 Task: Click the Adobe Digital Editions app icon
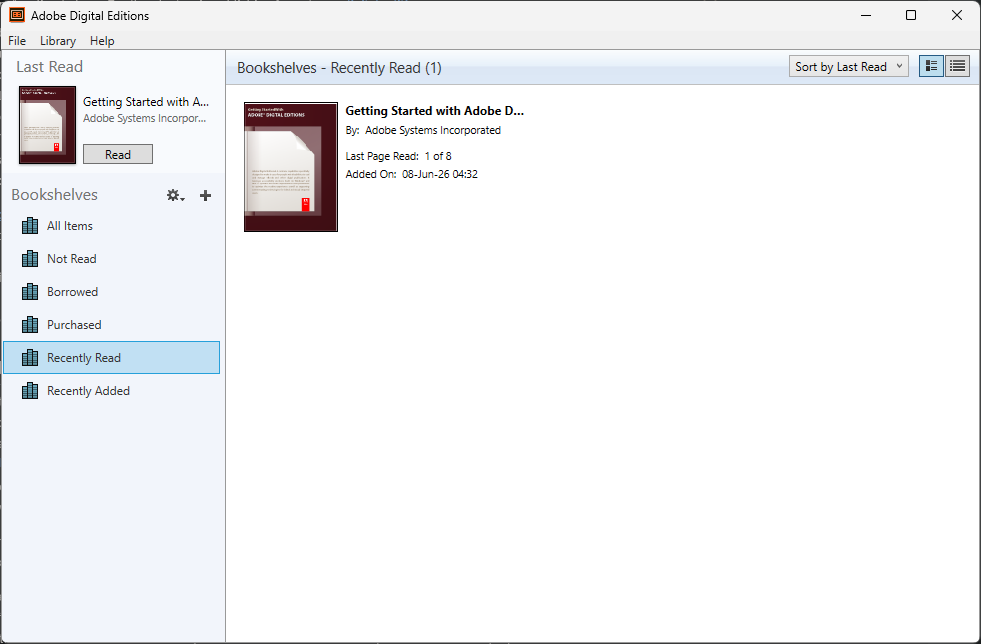[x=17, y=15]
